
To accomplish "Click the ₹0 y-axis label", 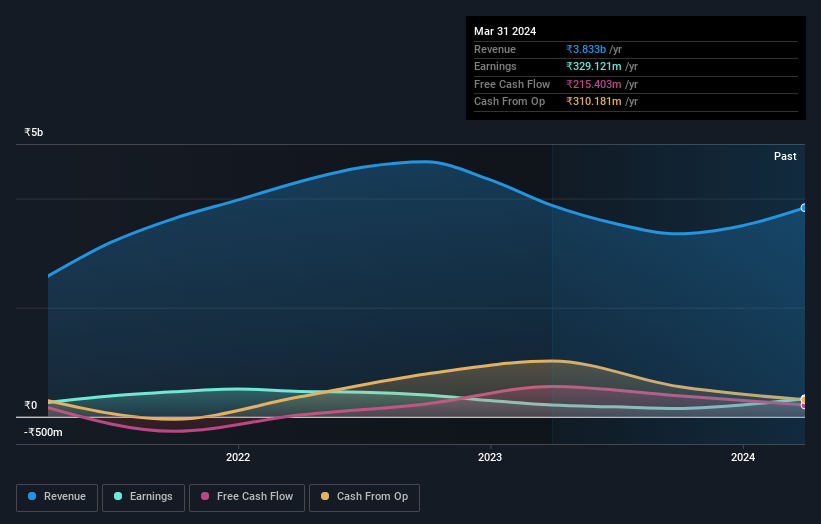I will coord(30,406).
